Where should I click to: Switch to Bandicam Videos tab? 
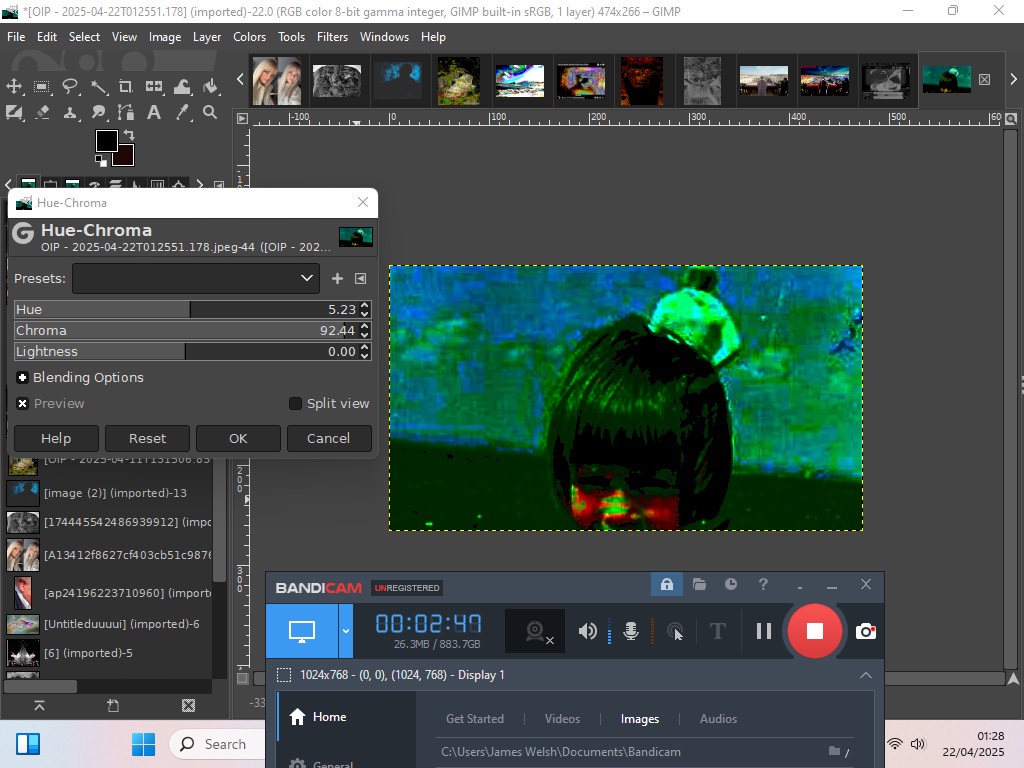[x=562, y=719]
